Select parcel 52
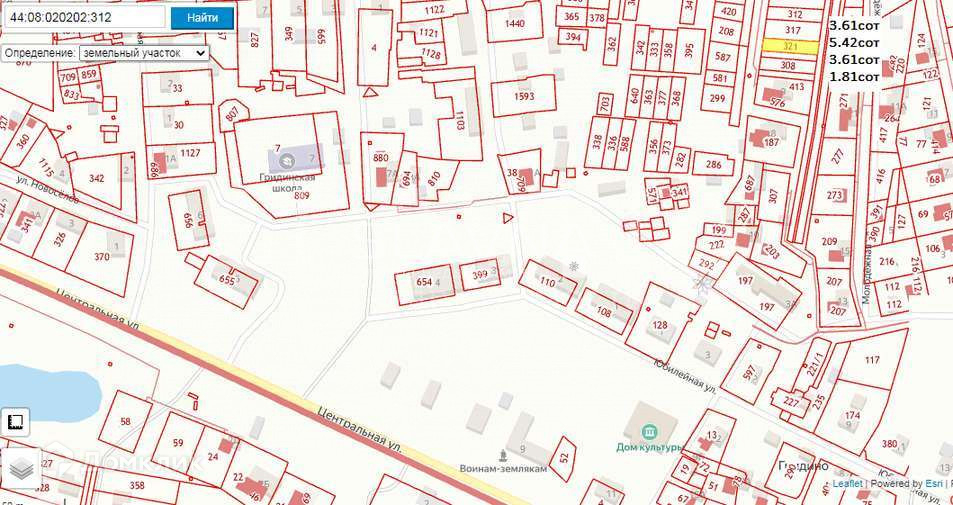Image resolution: width=953 pixels, height=505 pixels. (563, 459)
